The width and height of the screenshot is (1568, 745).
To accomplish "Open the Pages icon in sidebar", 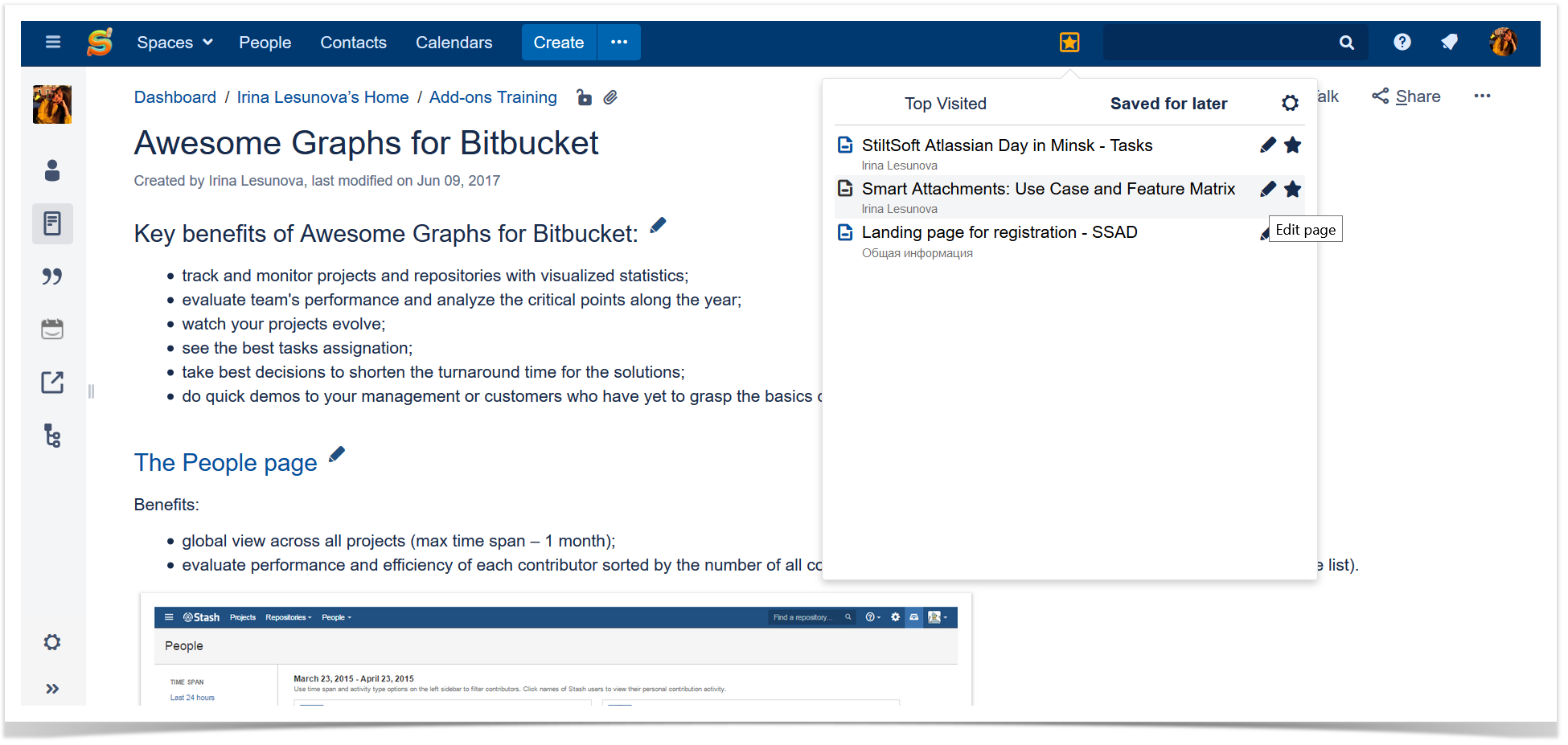I will coord(52,223).
